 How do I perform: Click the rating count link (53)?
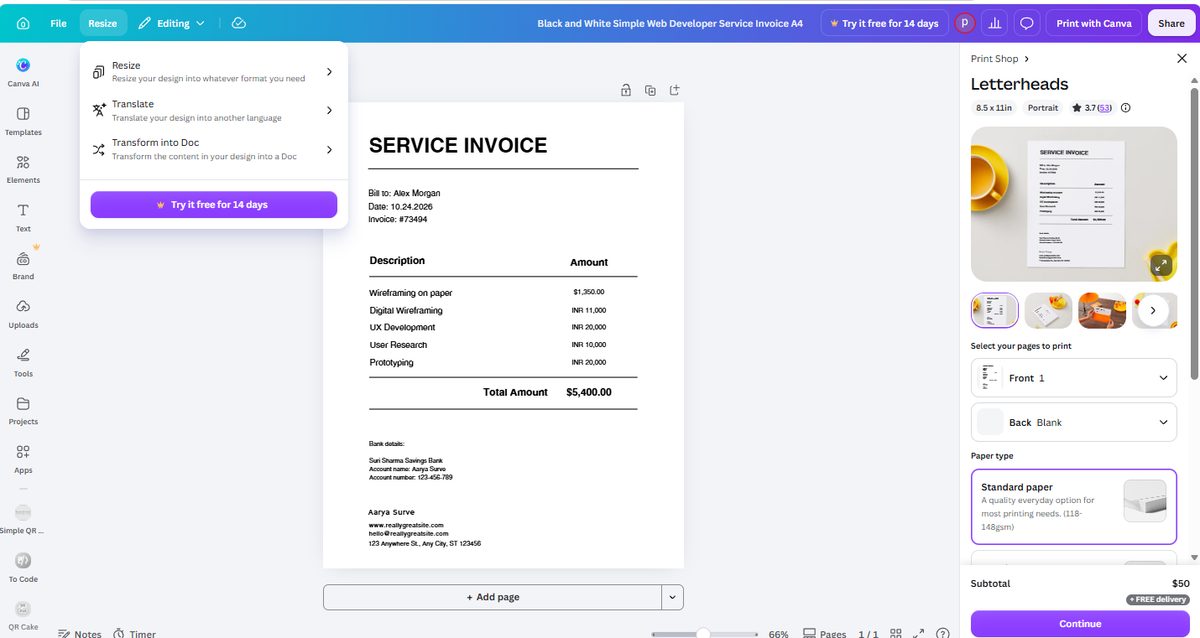tap(1105, 108)
